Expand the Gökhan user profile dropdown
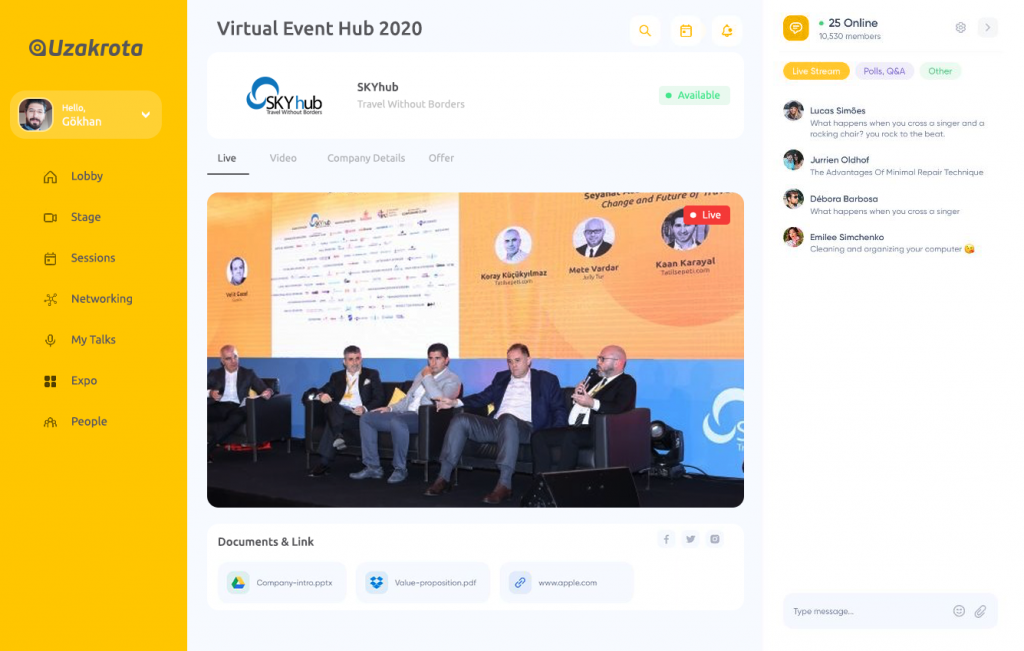This screenshot has width=1024, height=651. coord(145,115)
